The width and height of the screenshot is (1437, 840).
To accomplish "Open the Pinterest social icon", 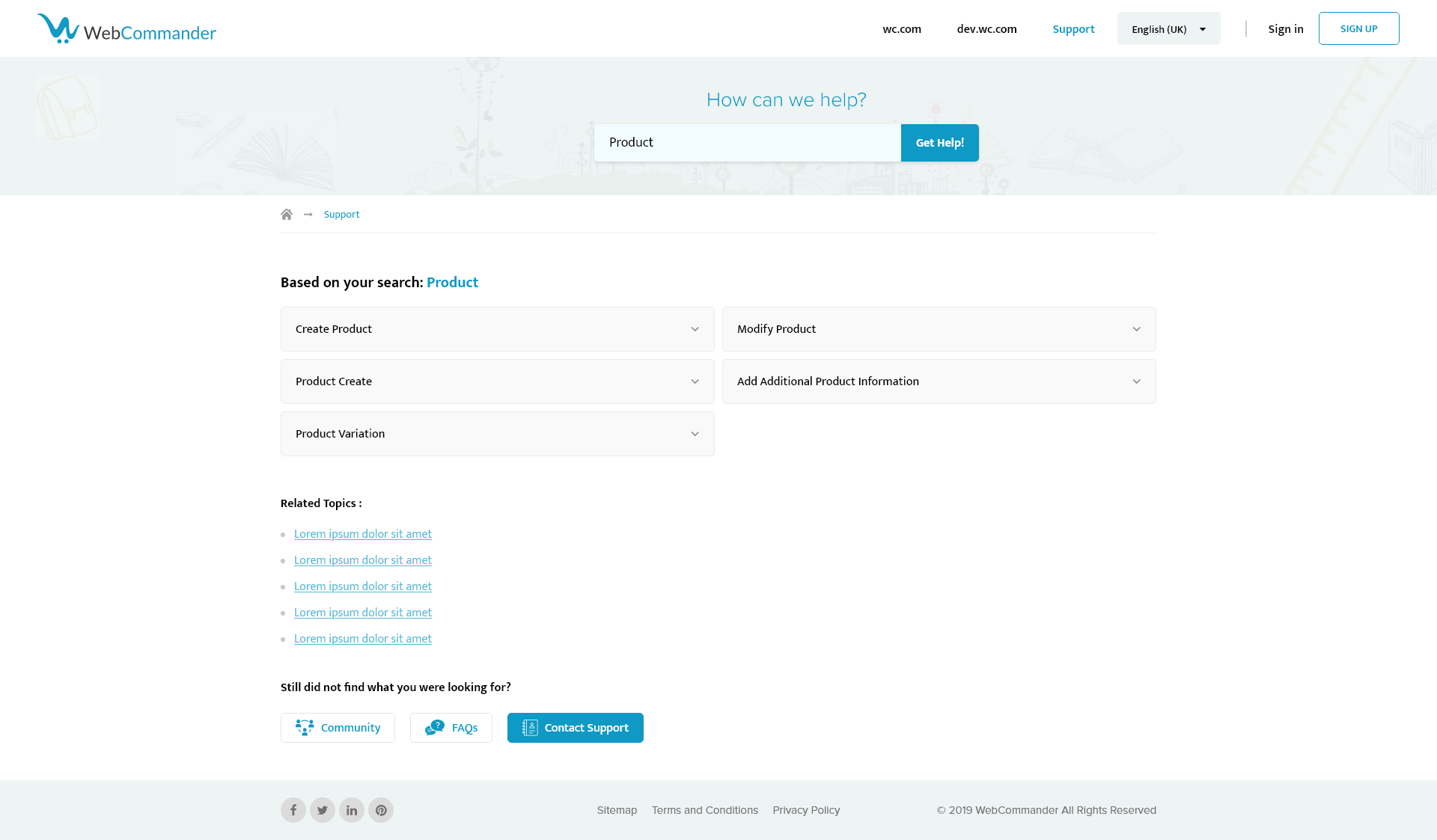I will coord(381,810).
